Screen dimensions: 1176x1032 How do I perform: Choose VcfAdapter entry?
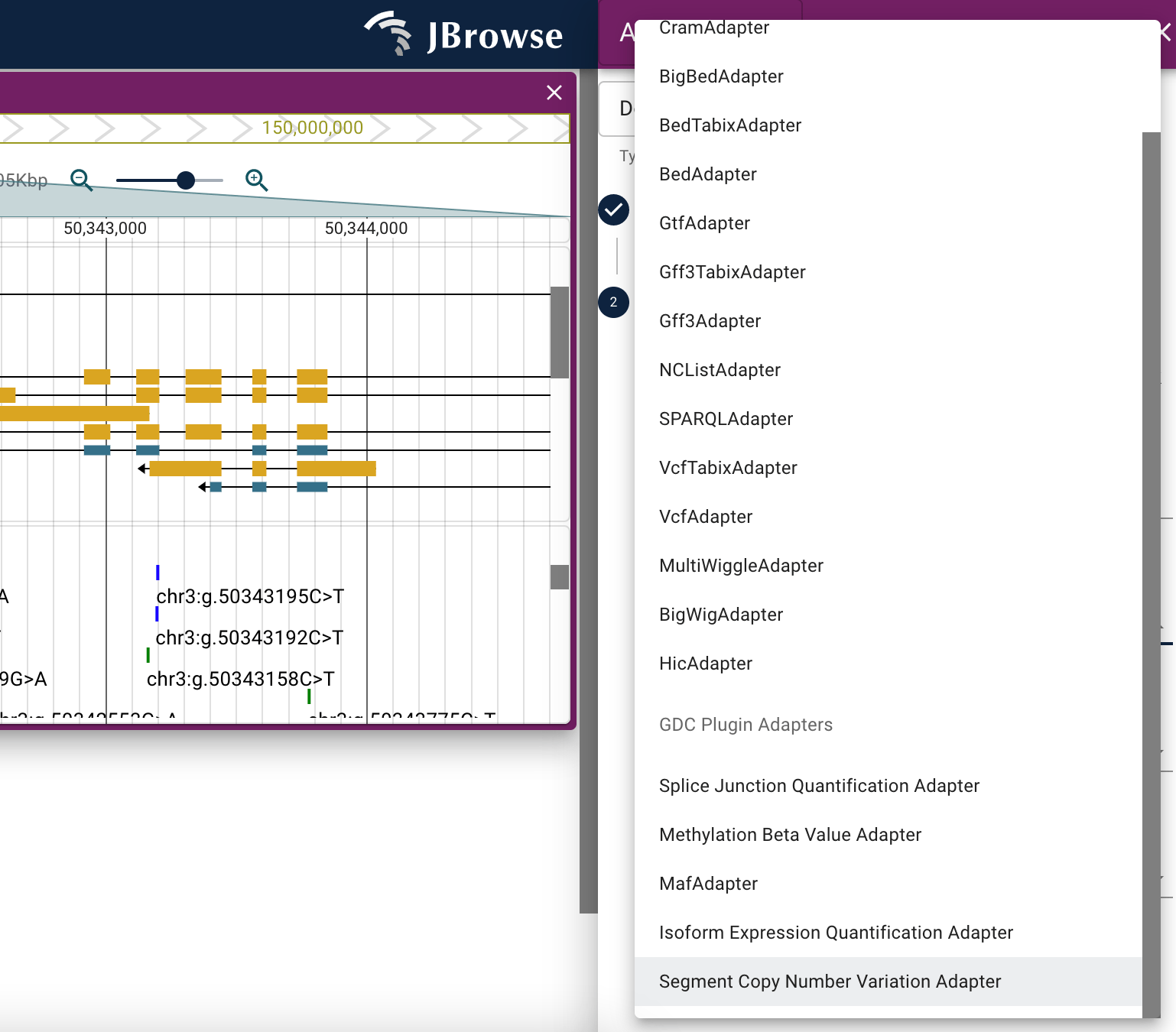(888, 517)
